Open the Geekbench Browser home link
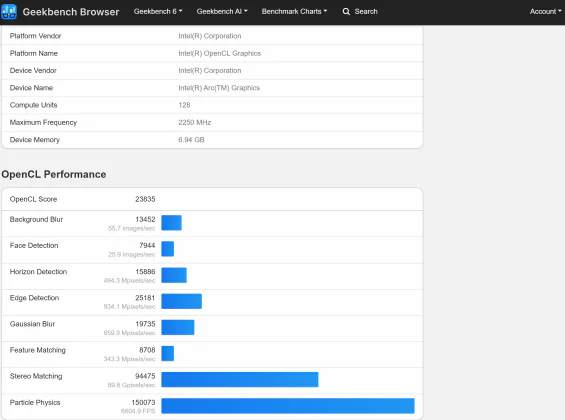The image size is (565, 420). (x=71, y=12)
